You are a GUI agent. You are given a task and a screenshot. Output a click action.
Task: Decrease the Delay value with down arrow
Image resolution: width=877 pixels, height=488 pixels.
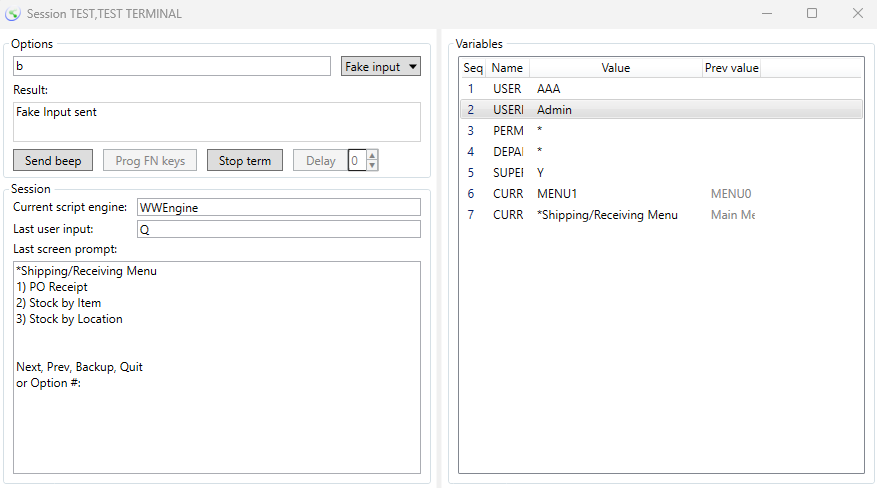click(373, 166)
